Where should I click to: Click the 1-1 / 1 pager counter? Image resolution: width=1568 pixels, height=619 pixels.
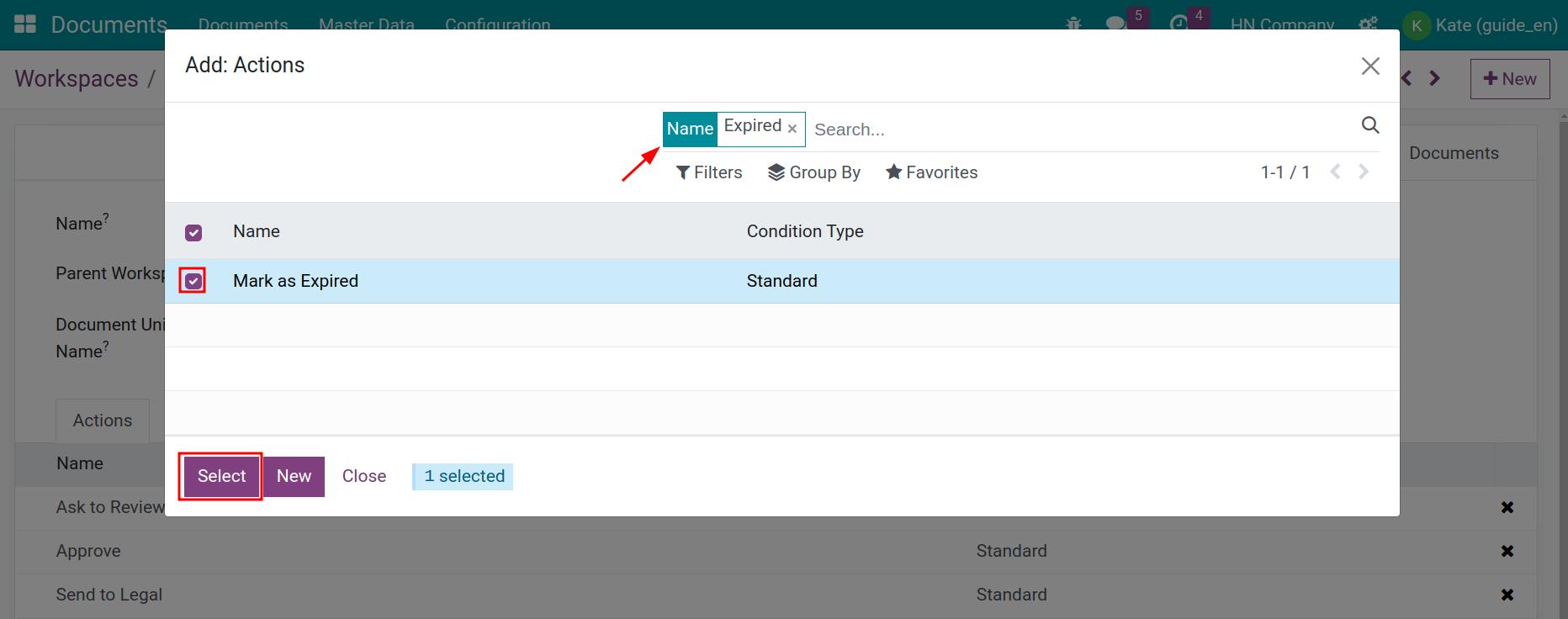point(1285,172)
